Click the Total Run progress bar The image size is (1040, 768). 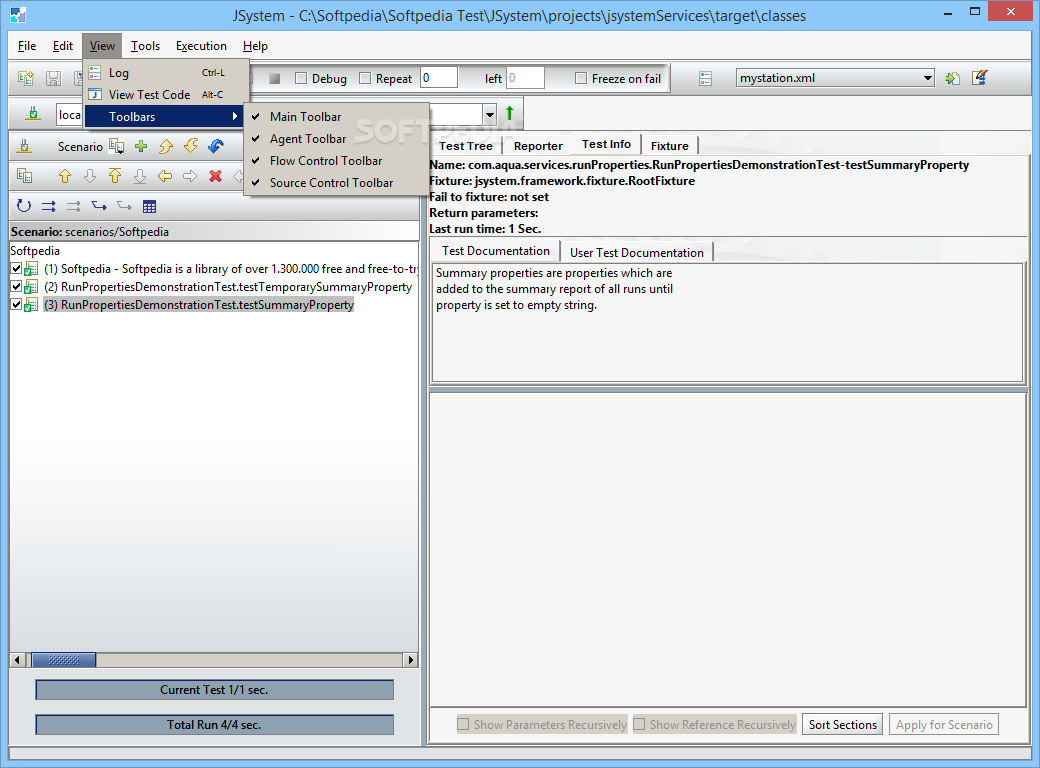[214, 725]
